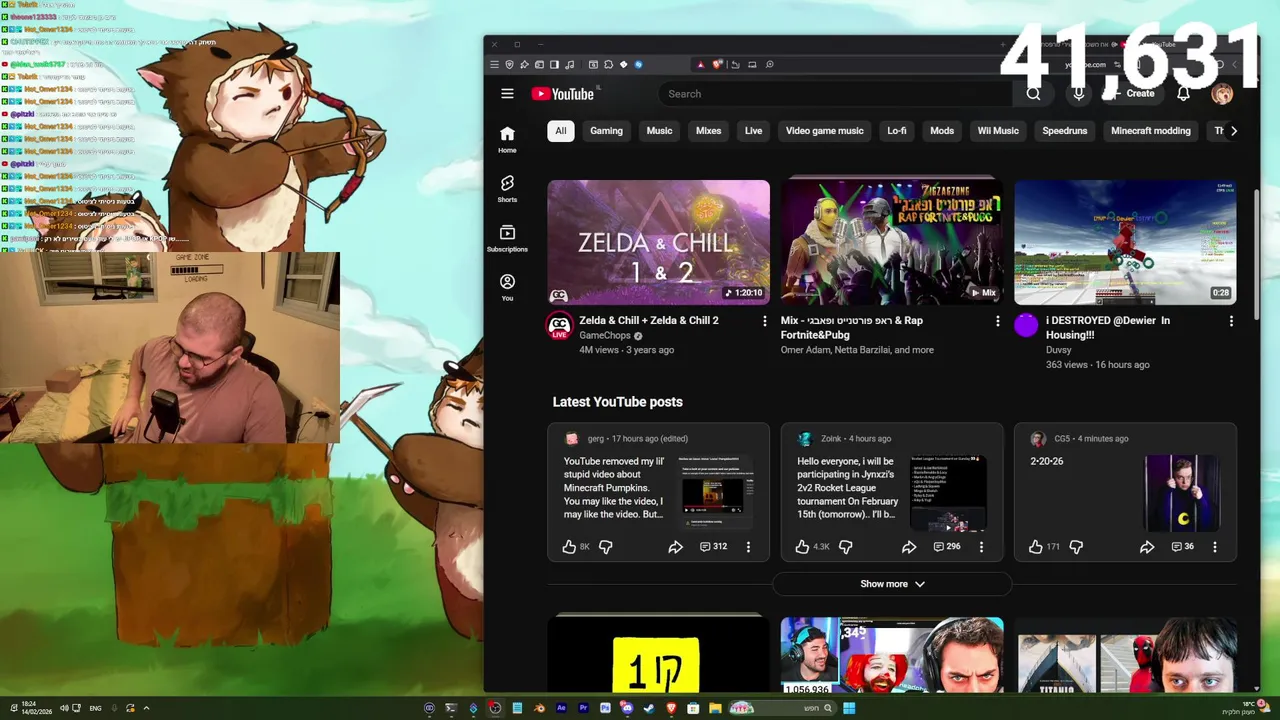Viewport: 1280px width, 720px height.
Task: Start voice search with microphone icon
Action: coord(1078,94)
